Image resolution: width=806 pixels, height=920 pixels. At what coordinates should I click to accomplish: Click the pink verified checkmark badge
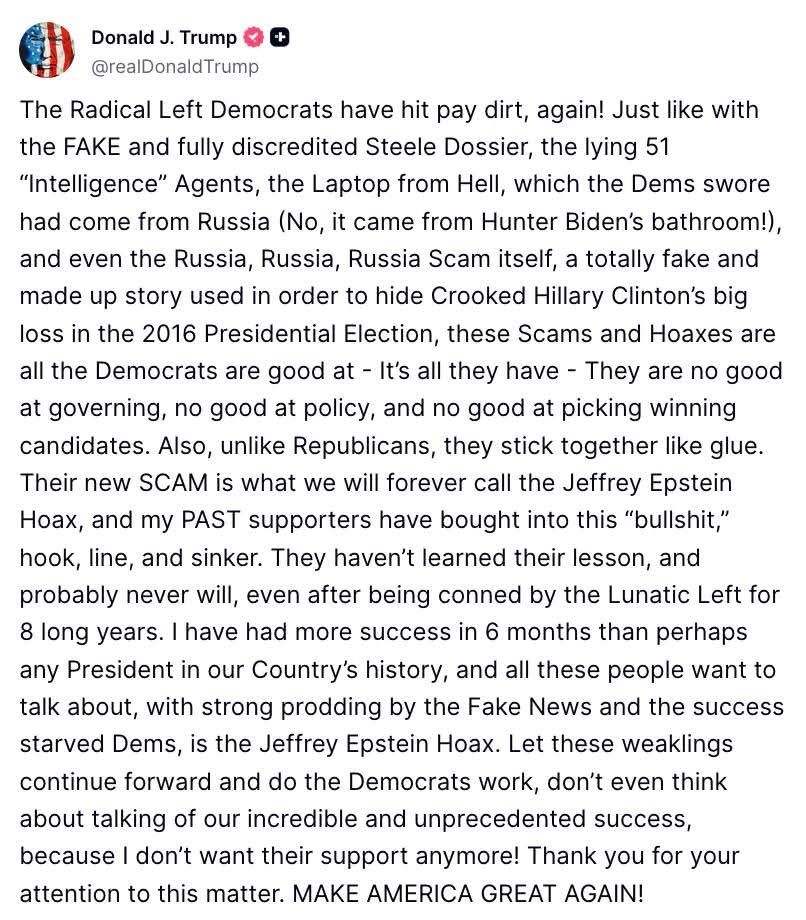[x=254, y=38]
